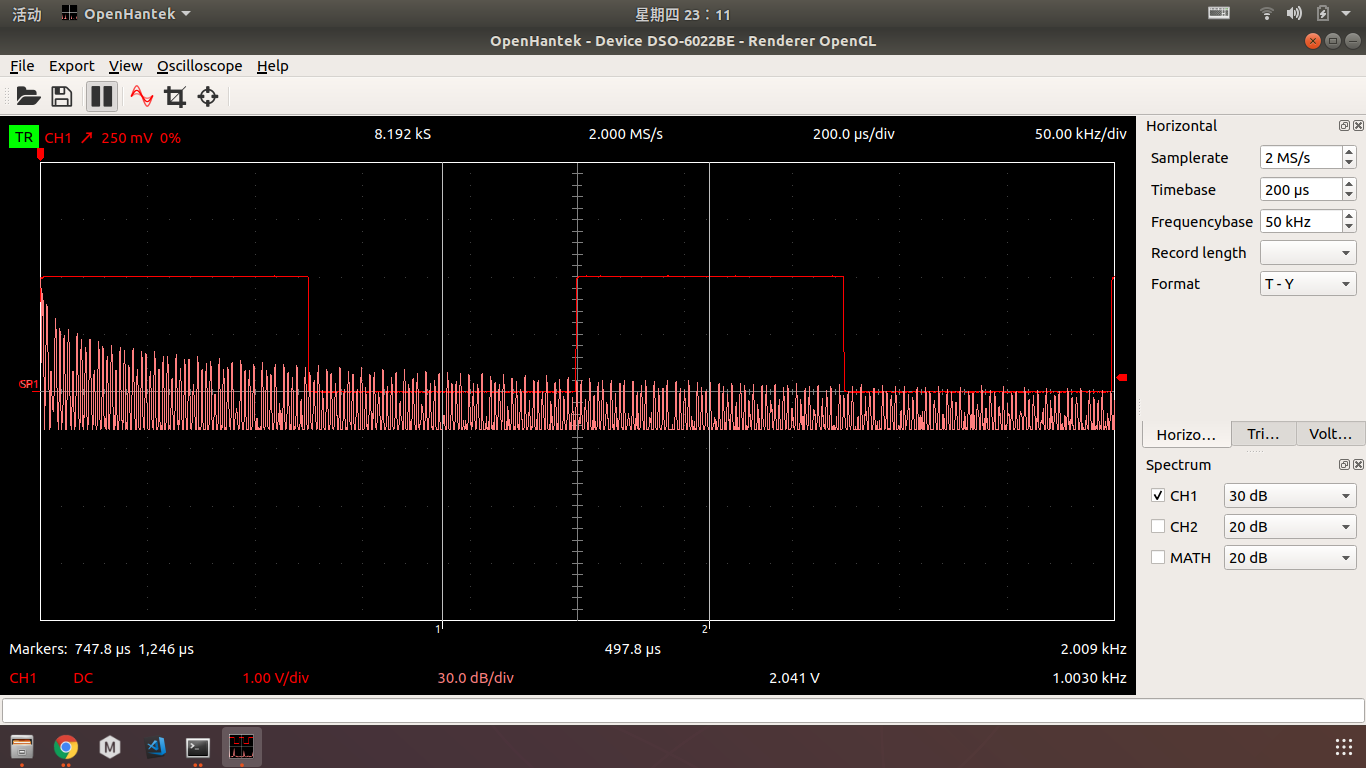Click the 200.0 µs/div timebase readout
The height and width of the screenshot is (768, 1366).
pyautogui.click(x=853, y=134)
